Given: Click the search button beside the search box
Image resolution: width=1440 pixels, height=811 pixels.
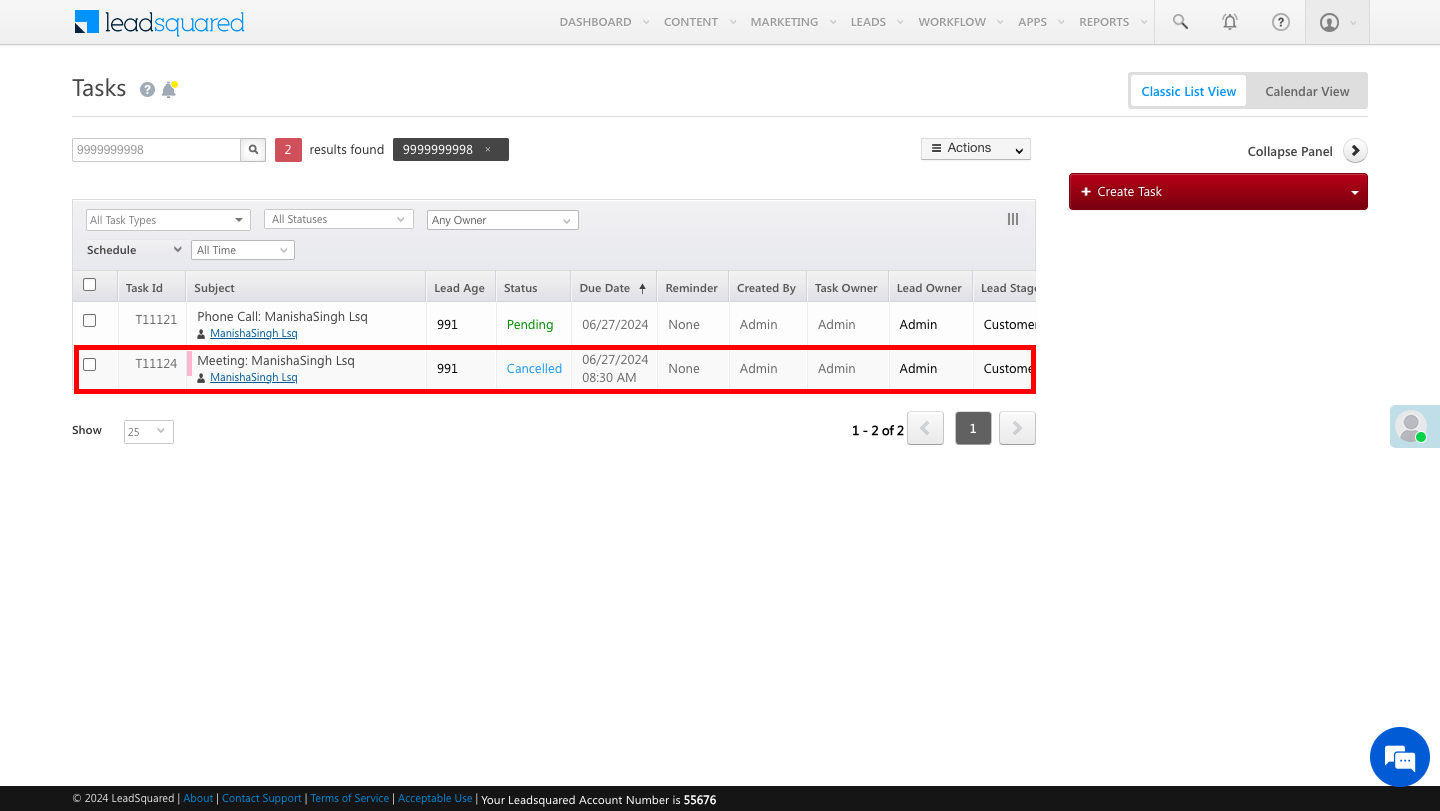Looking at the screenshot, I should (x=254, y=150).
